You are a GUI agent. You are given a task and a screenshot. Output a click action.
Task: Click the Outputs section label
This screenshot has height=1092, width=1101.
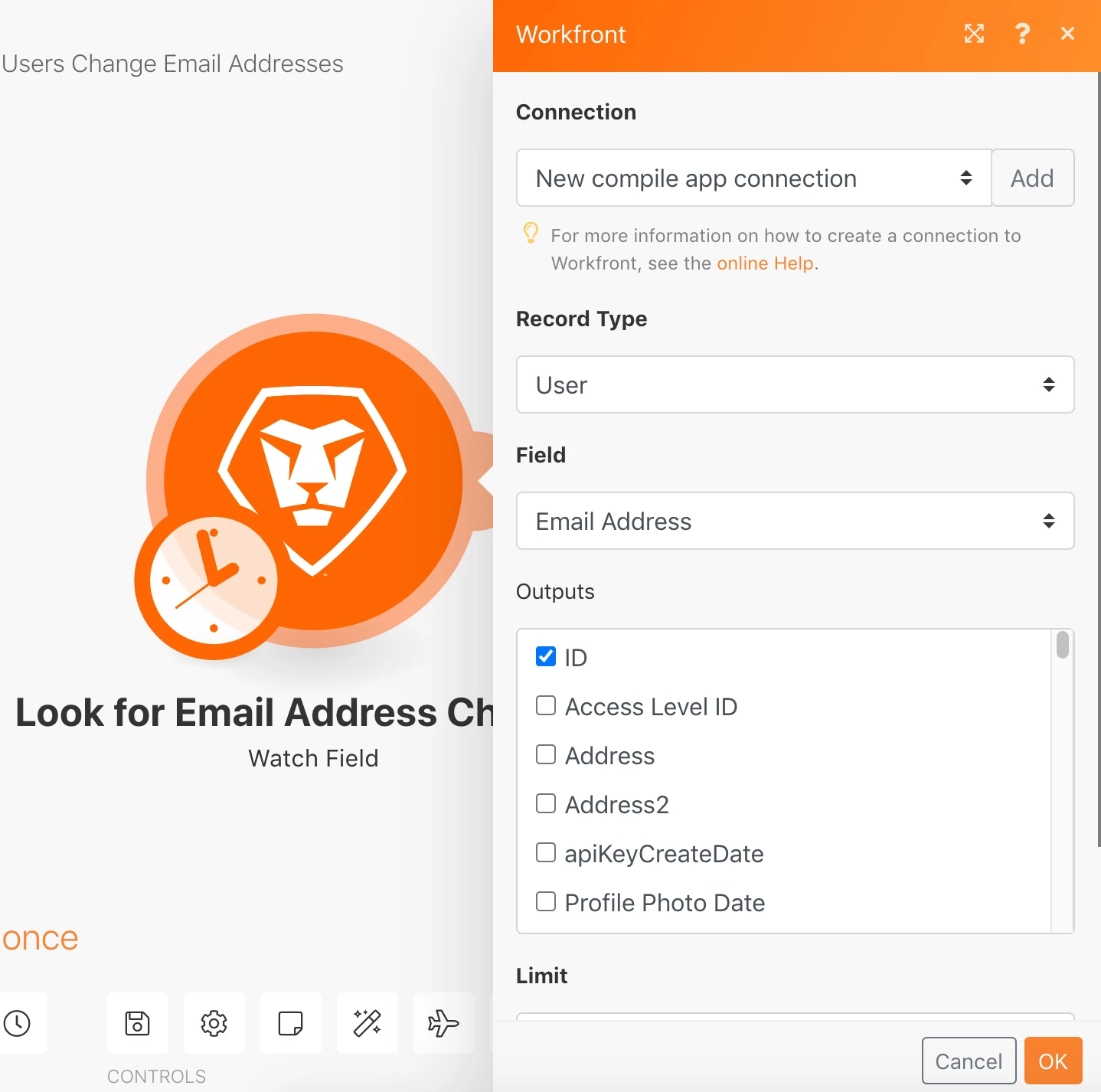(555, 591)
